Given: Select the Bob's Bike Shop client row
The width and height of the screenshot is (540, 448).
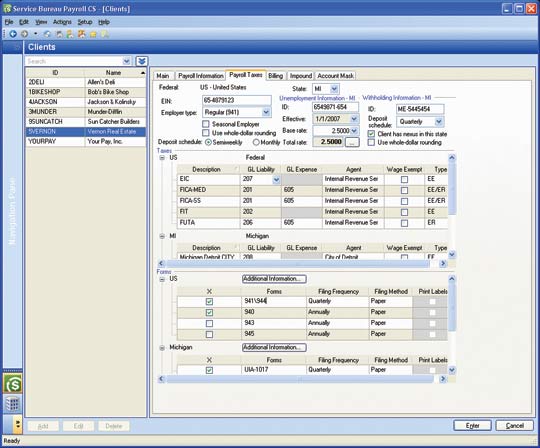Looking at the screenshot, I should coord(86,92).
